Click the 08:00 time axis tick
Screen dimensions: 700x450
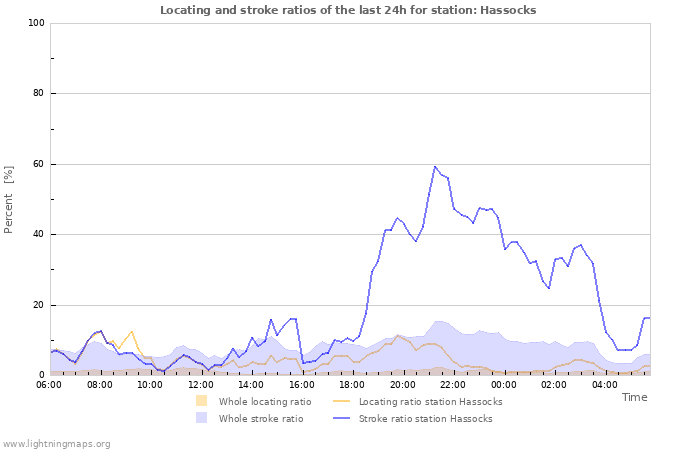click(100, 384)
